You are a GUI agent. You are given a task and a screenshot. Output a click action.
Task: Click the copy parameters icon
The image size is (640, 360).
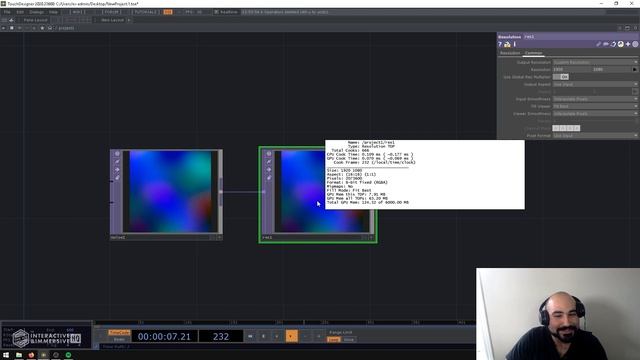coord(613,44)
